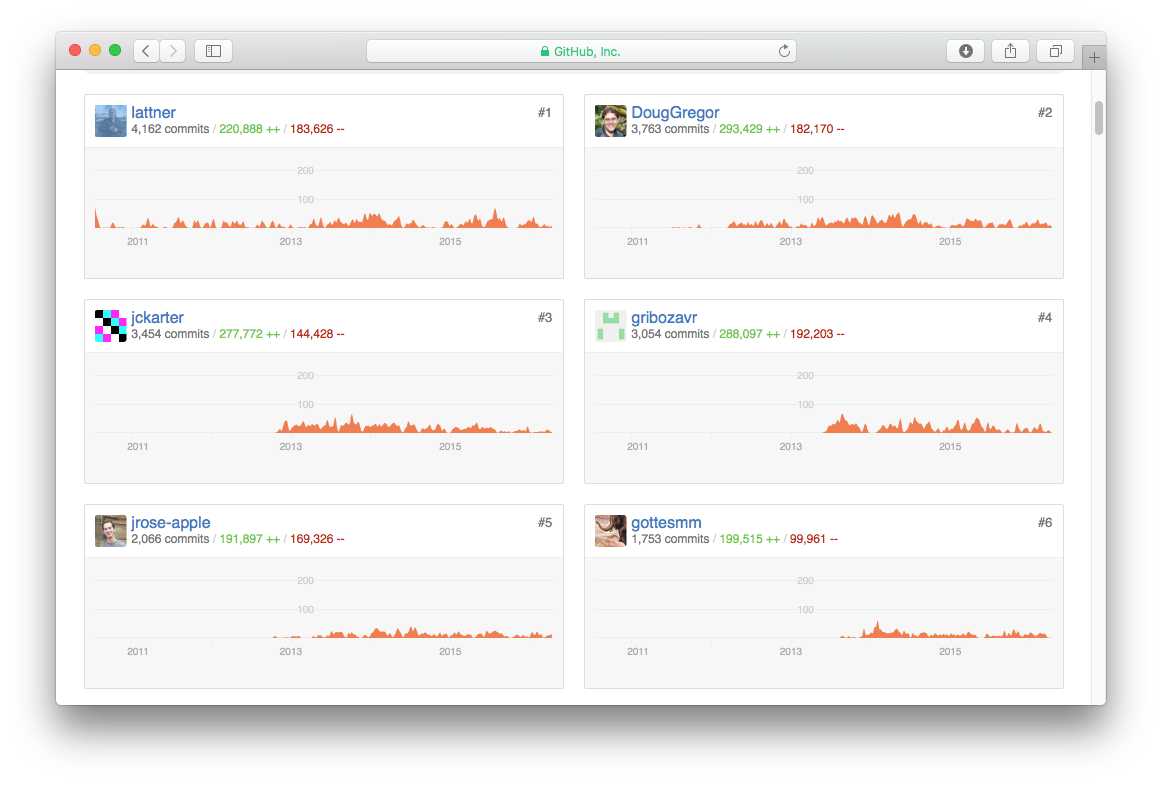Viewport: 1162px width, 785px height.
Task: Click 2013 axis label in lattner's graph
Action: click(290, 242)
